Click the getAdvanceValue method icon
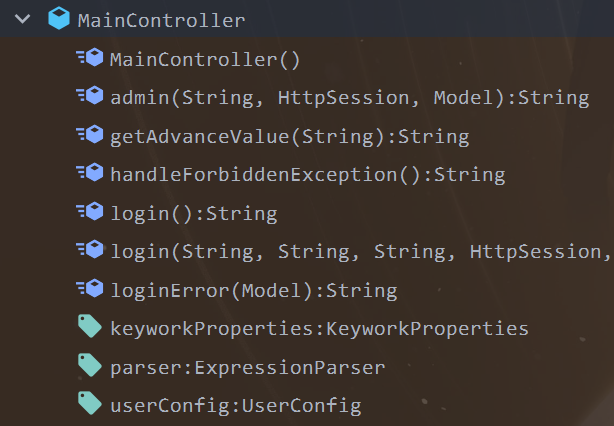 click(90, 135)
